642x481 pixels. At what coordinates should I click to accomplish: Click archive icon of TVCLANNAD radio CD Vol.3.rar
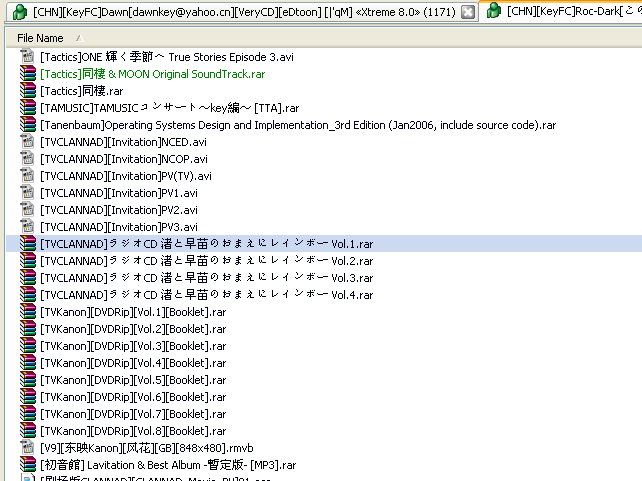point(27,278)
